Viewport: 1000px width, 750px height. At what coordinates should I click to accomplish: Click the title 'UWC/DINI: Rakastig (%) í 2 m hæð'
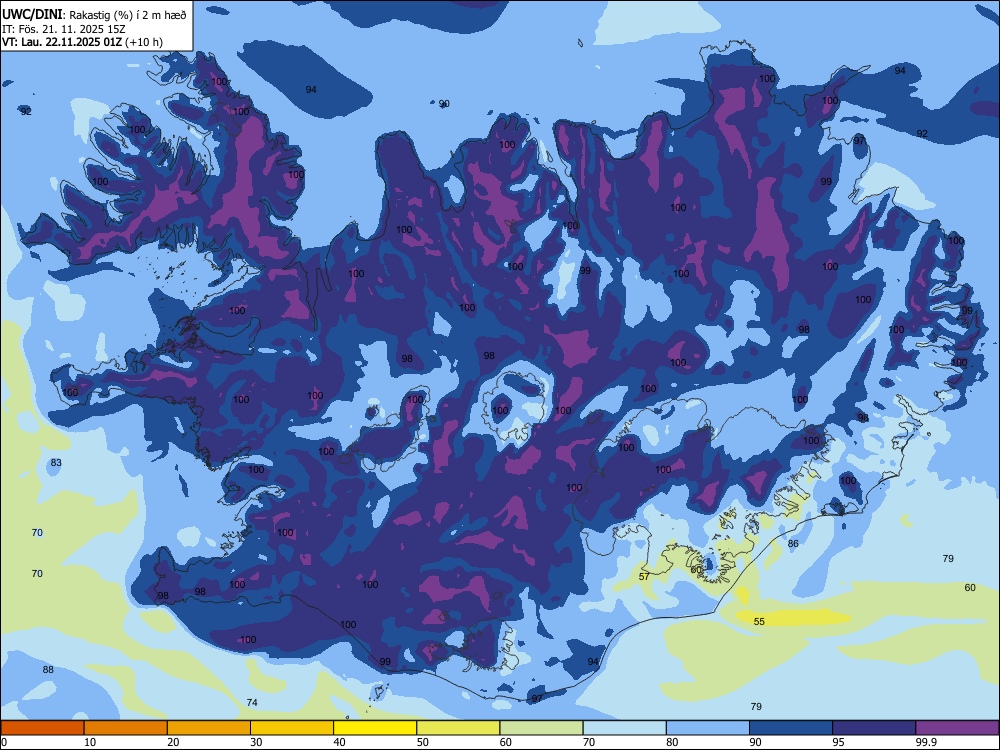(x=94, y=15)
